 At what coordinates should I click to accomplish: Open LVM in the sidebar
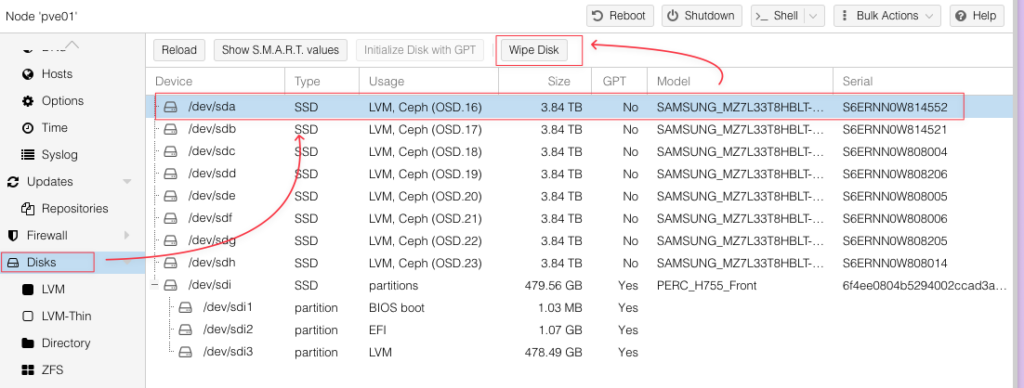(53, 289)
